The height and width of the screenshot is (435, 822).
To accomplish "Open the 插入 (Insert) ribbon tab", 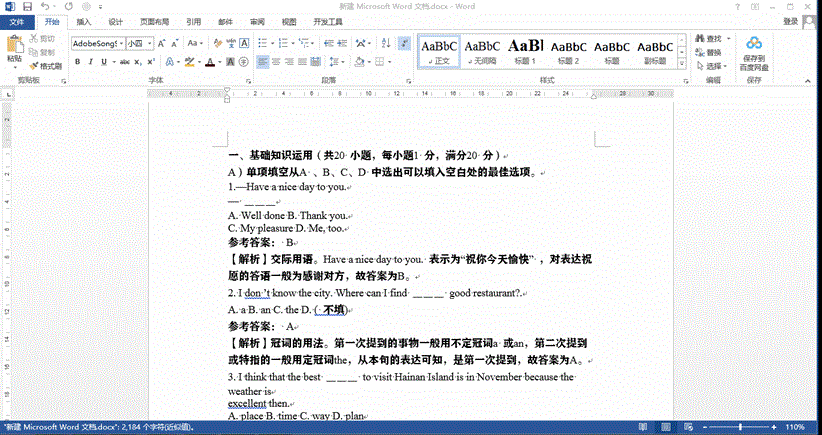I will [x=84, y=21].
